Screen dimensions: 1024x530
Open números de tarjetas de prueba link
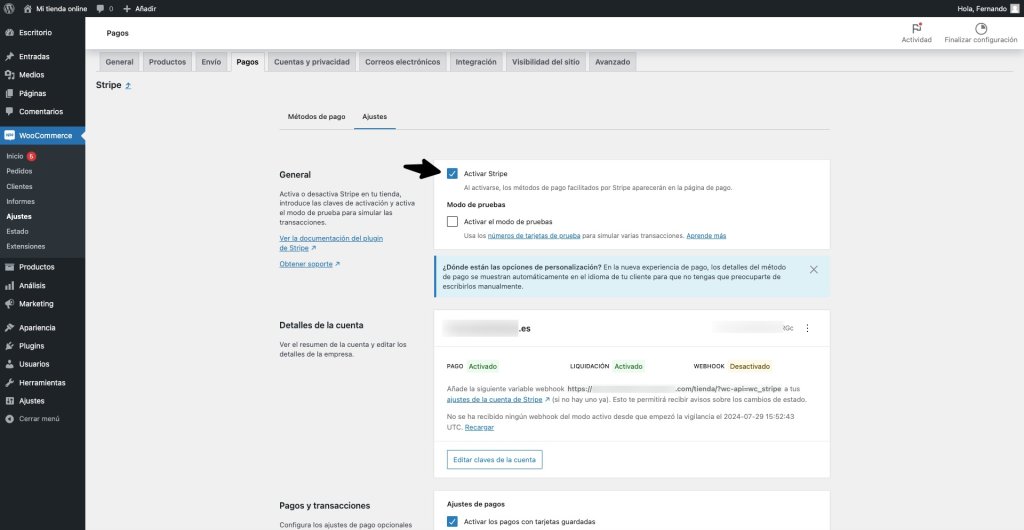(x=534, y=236)
